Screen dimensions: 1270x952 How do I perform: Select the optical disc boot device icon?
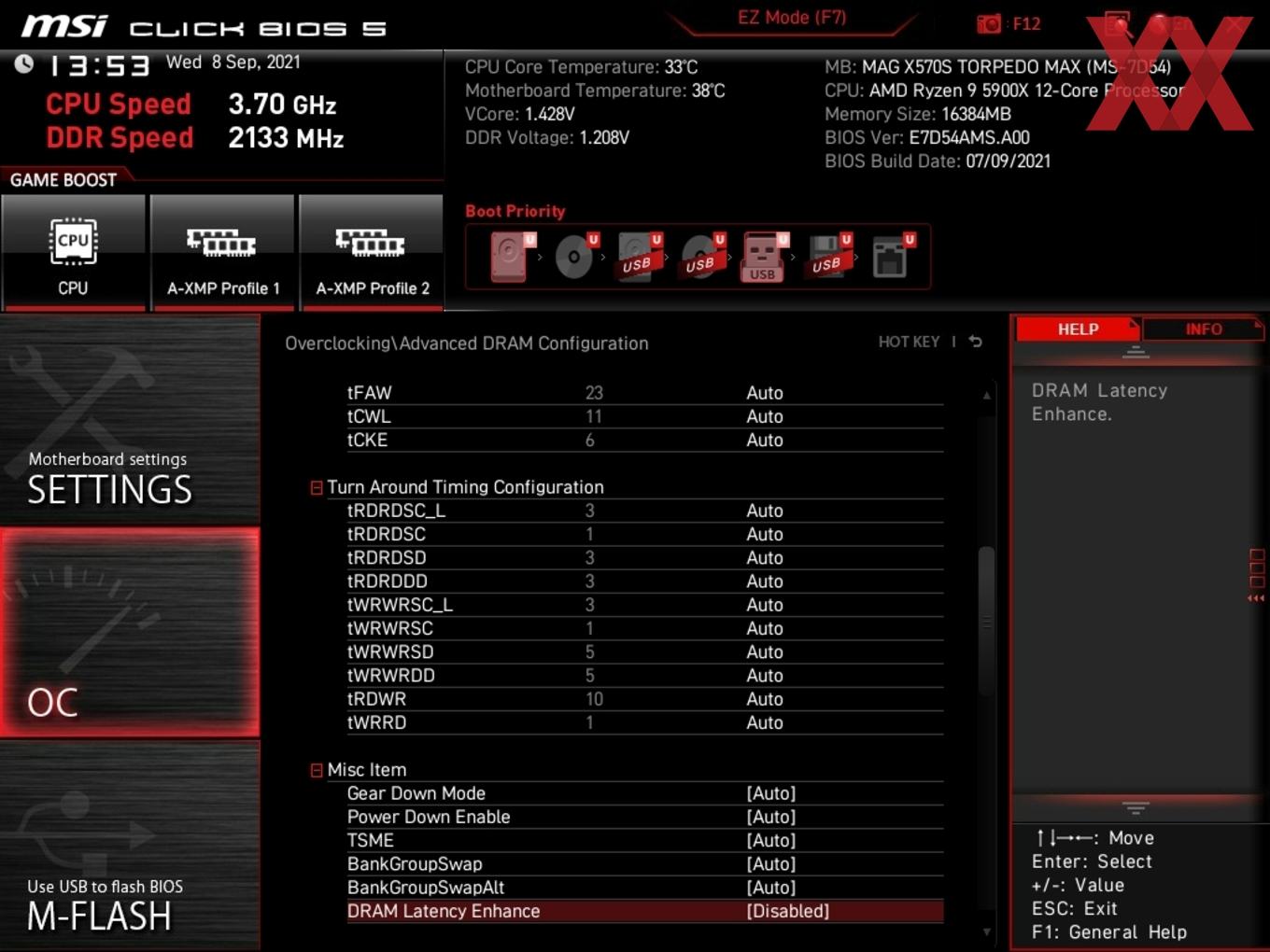pyautogui.click(x=576, y=257)
